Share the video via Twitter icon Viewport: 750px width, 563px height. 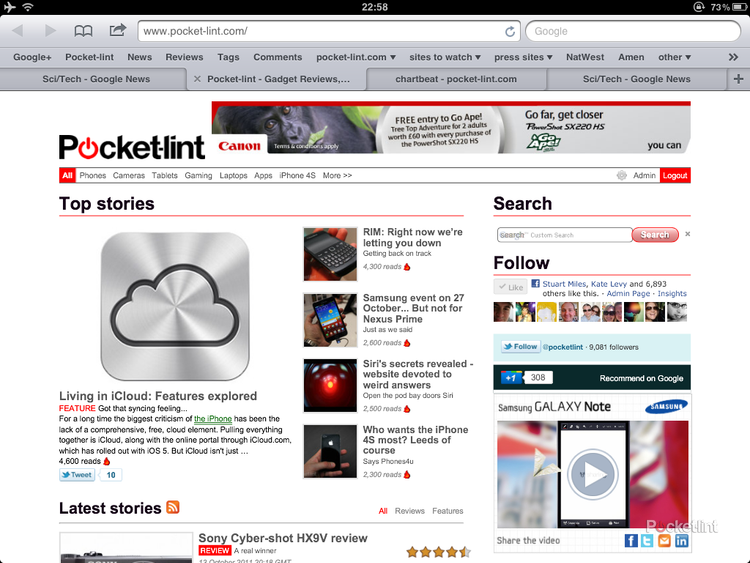pyautogui.click(x=647, y=541)
